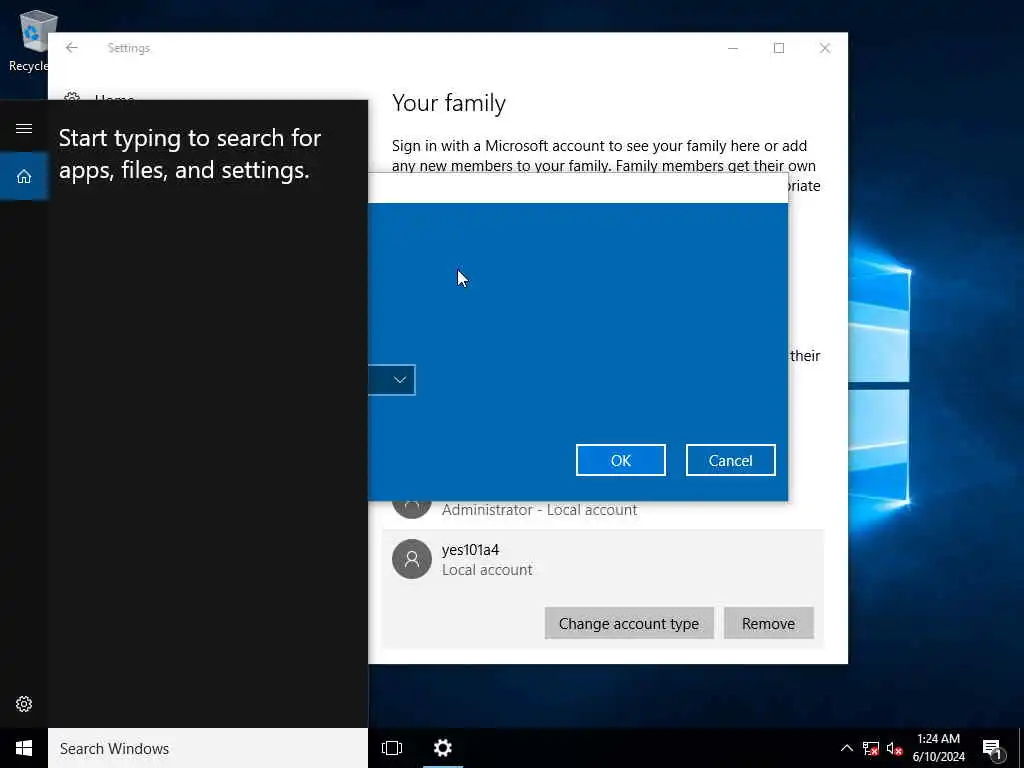Select the Home icon in Start sidebar

tap(24, 176)
